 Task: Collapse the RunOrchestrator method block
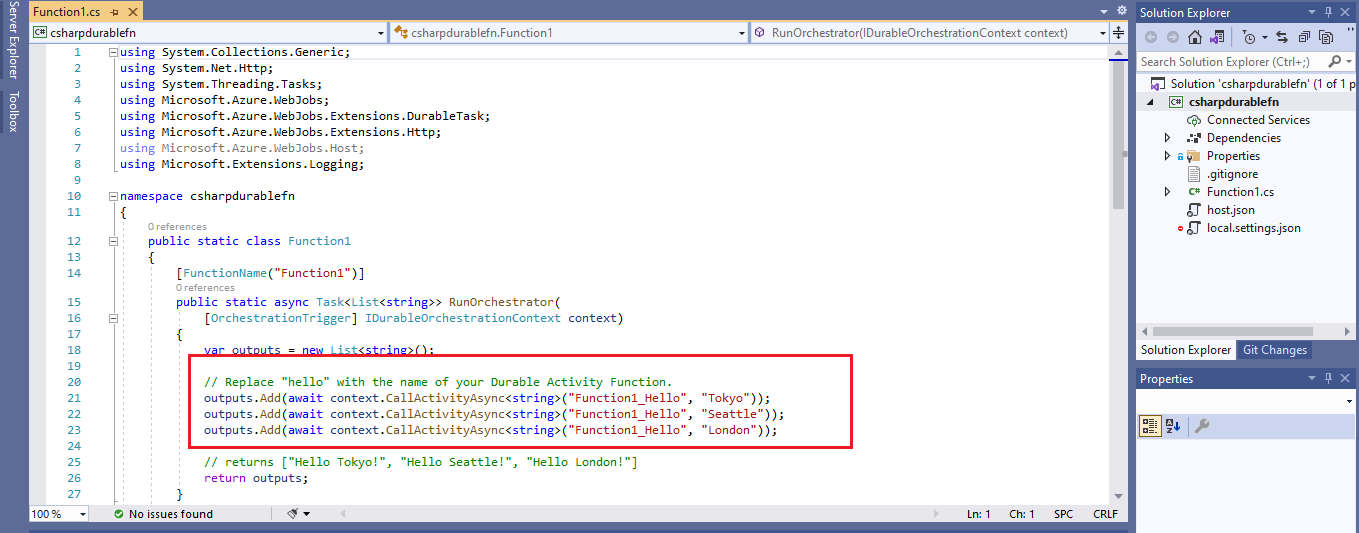pos(113,318)
